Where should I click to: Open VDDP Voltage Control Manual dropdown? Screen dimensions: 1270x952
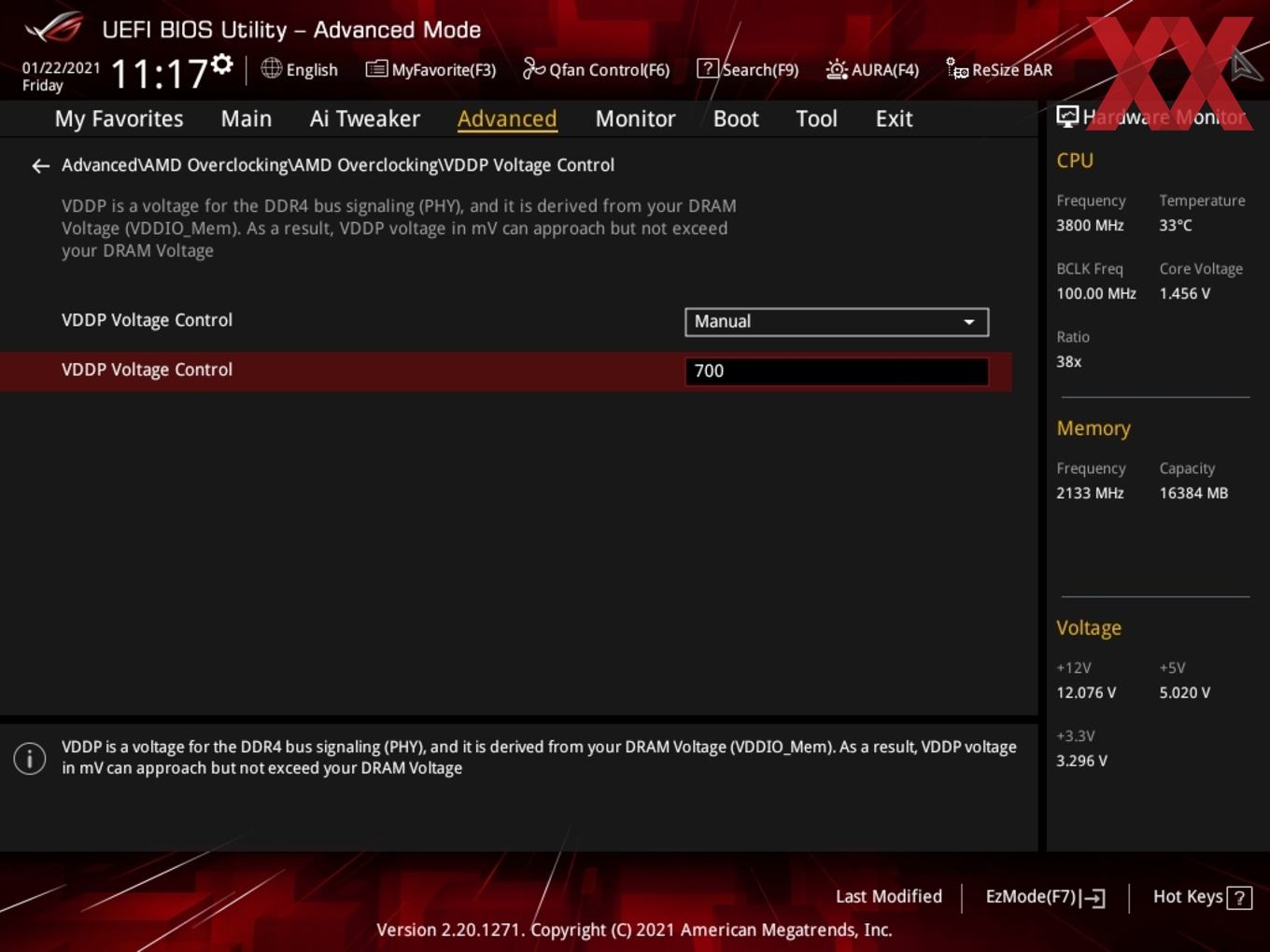(x=837, y=322)
